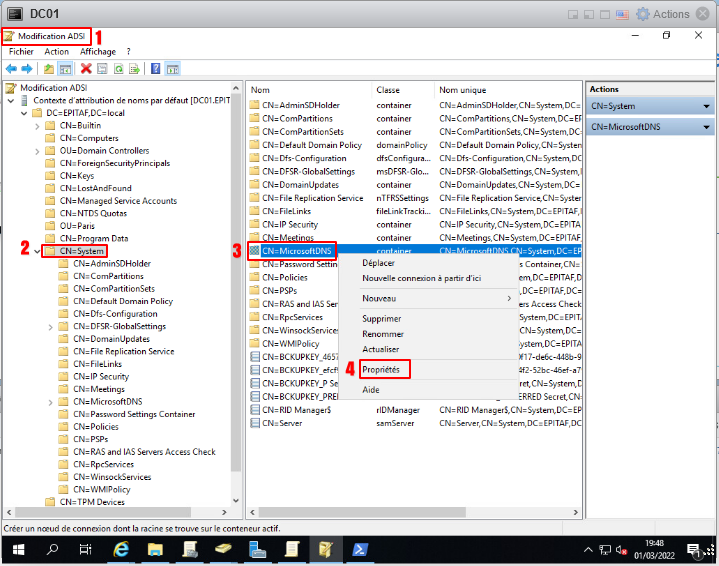The image size is (719, 566).
Task: Open File Explorer from the taskbar
Action: pyautogui.click(x=155, y=550)
